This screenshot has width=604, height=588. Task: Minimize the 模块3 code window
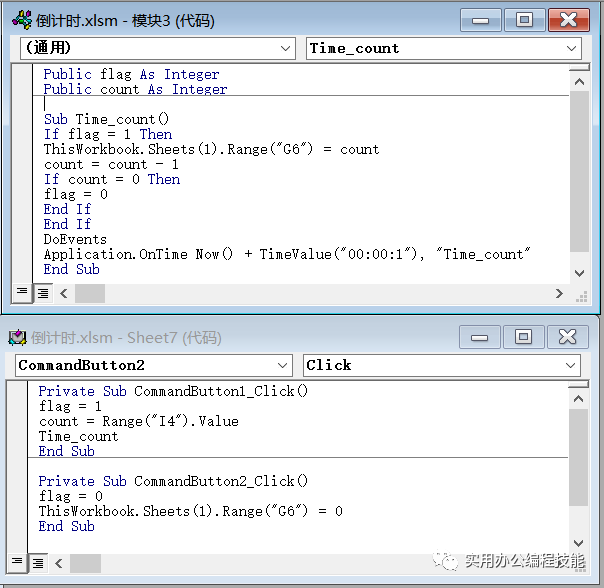point(480,20)
